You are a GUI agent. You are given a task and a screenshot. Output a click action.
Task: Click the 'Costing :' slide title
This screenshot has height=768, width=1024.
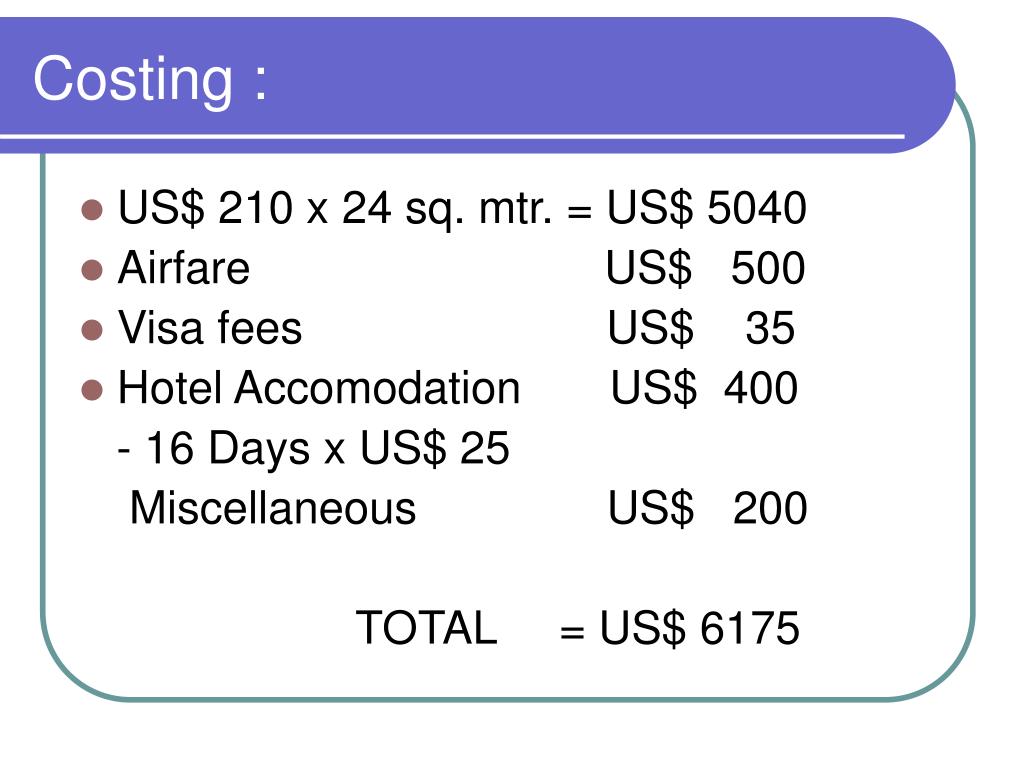[151, 80]
